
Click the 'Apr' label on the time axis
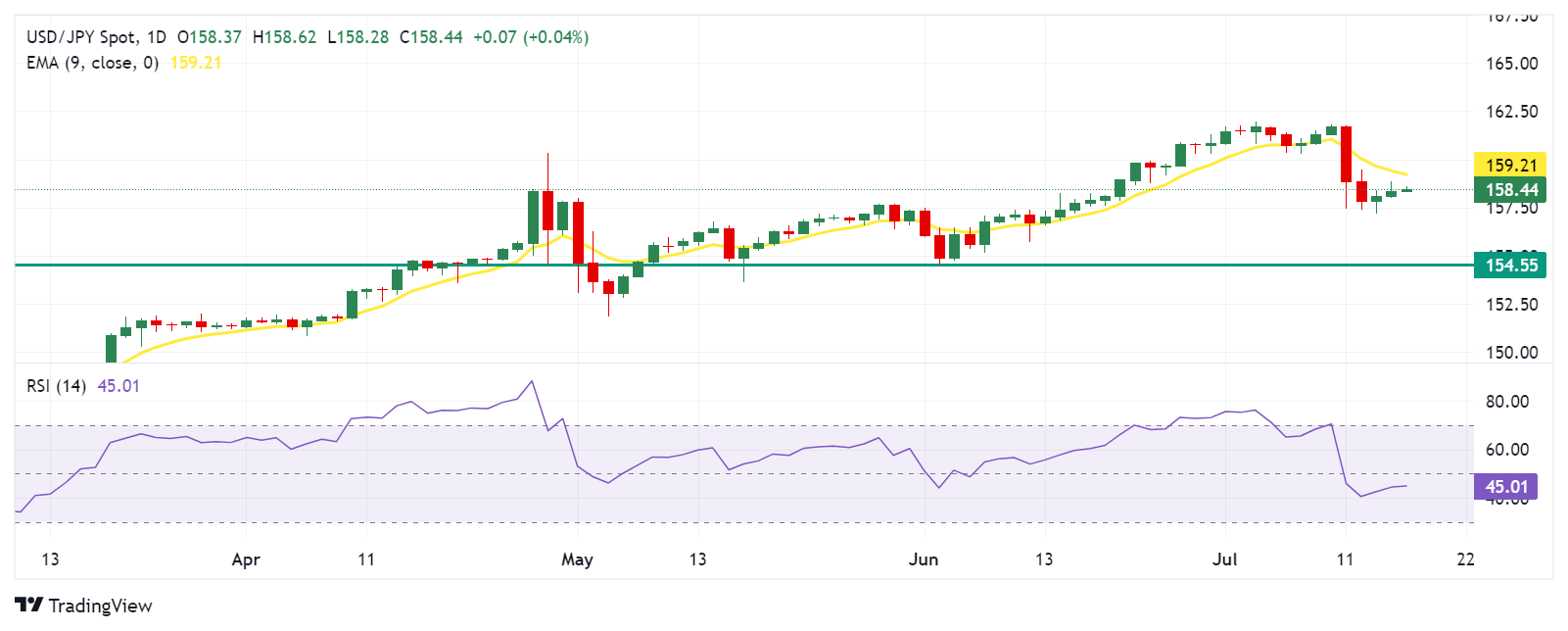tap(246, 559)
